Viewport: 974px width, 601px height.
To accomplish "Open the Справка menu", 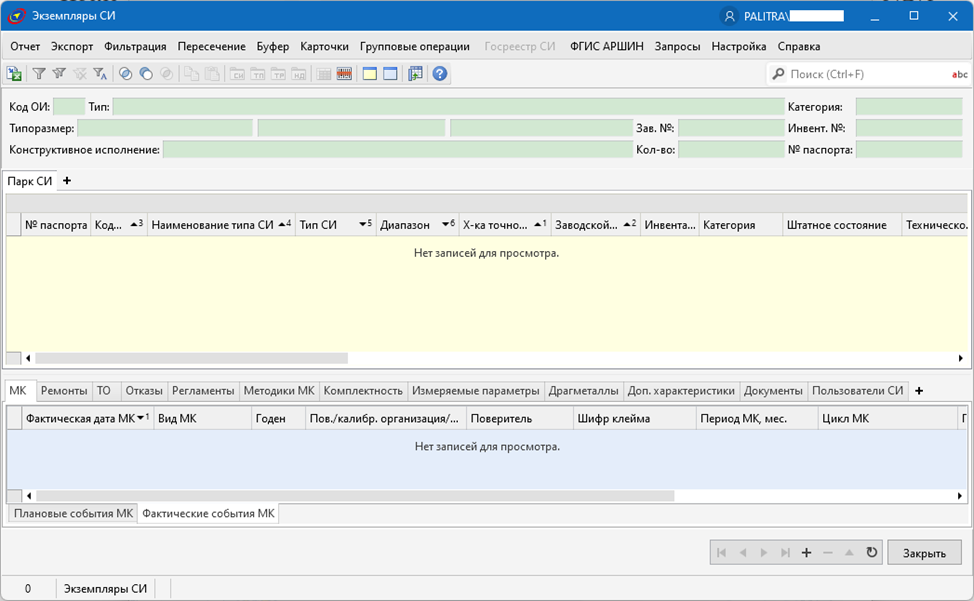I will (x=798, y=47).
